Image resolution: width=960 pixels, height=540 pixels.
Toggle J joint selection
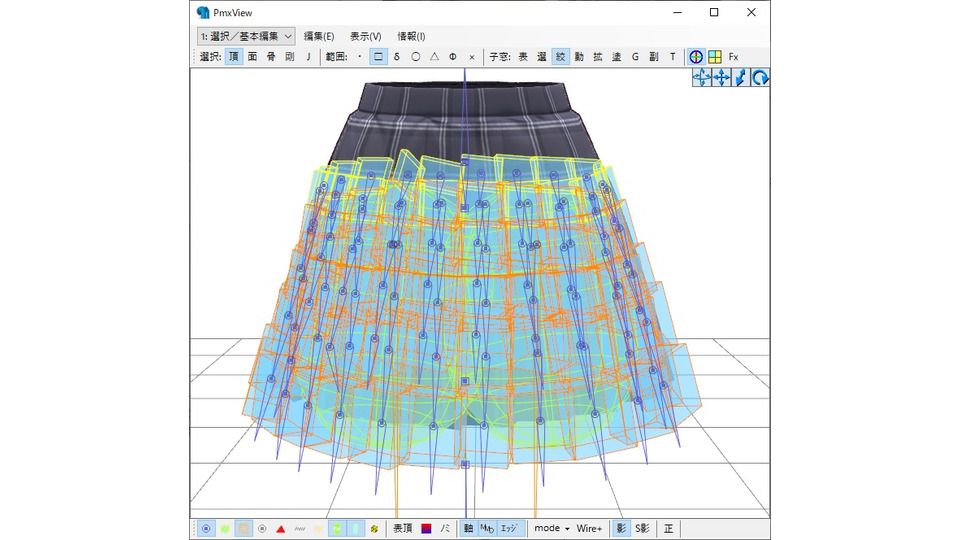[308, 57]
